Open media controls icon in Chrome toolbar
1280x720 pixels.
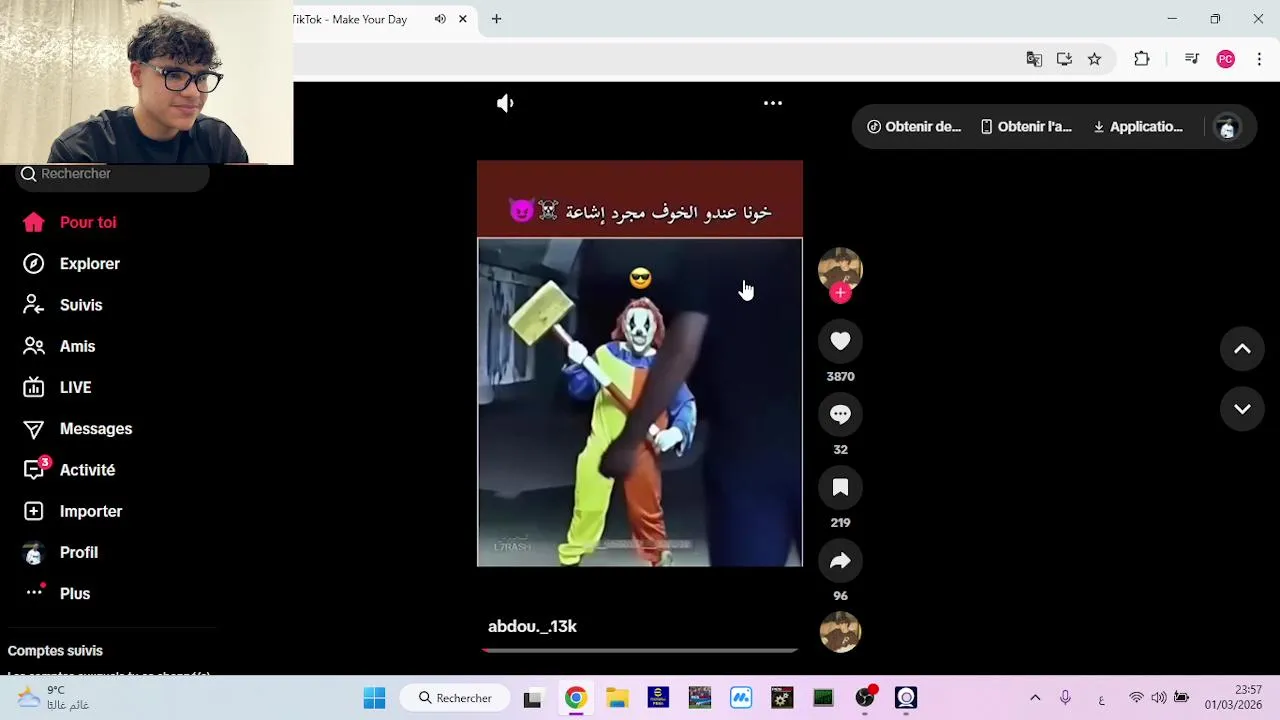tap(1191, 59)
